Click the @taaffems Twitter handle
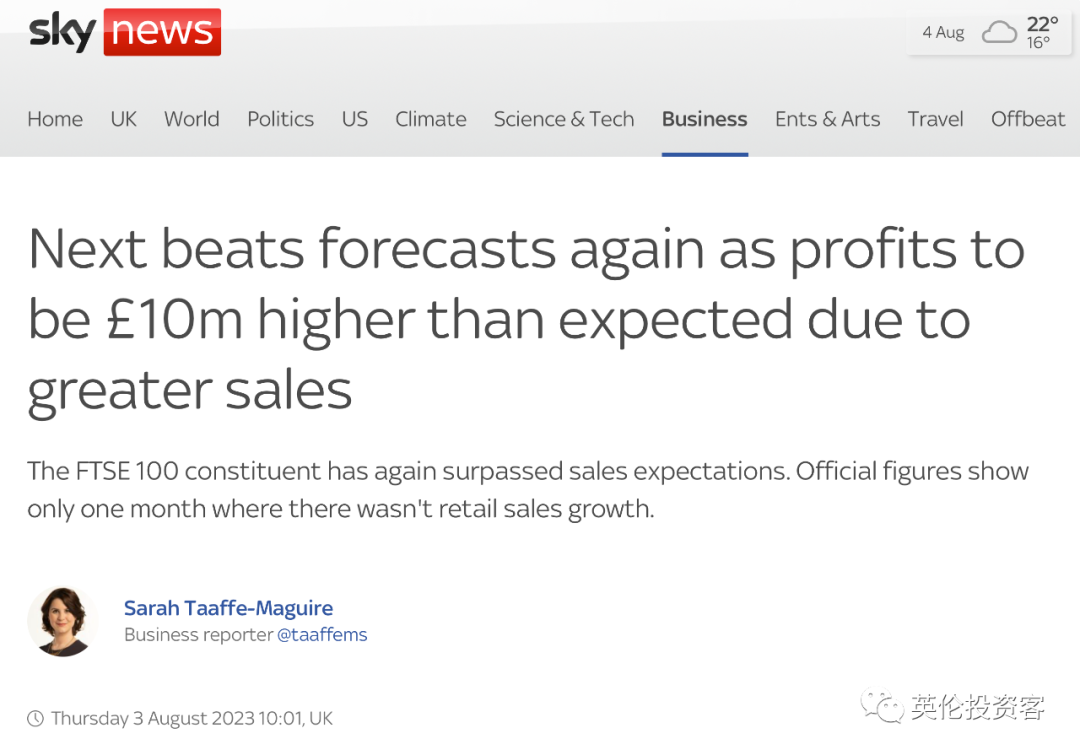The image size is (1080, 755). (x=322, y=635)
